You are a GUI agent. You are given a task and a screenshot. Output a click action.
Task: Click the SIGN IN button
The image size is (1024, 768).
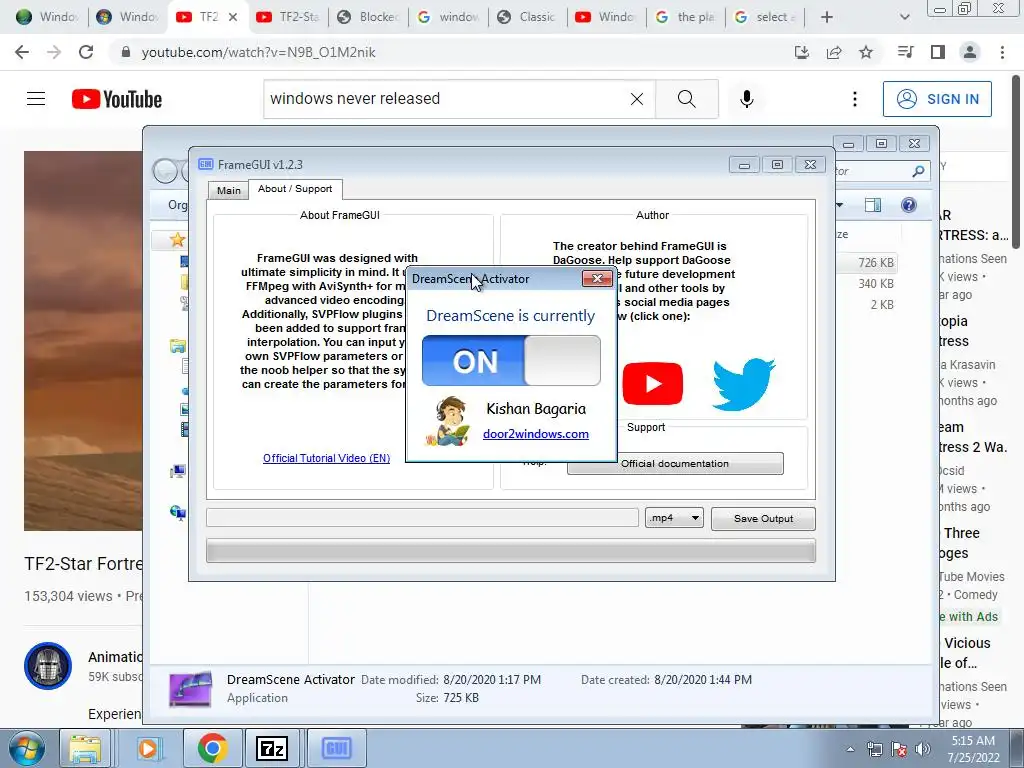coord(937,99)
